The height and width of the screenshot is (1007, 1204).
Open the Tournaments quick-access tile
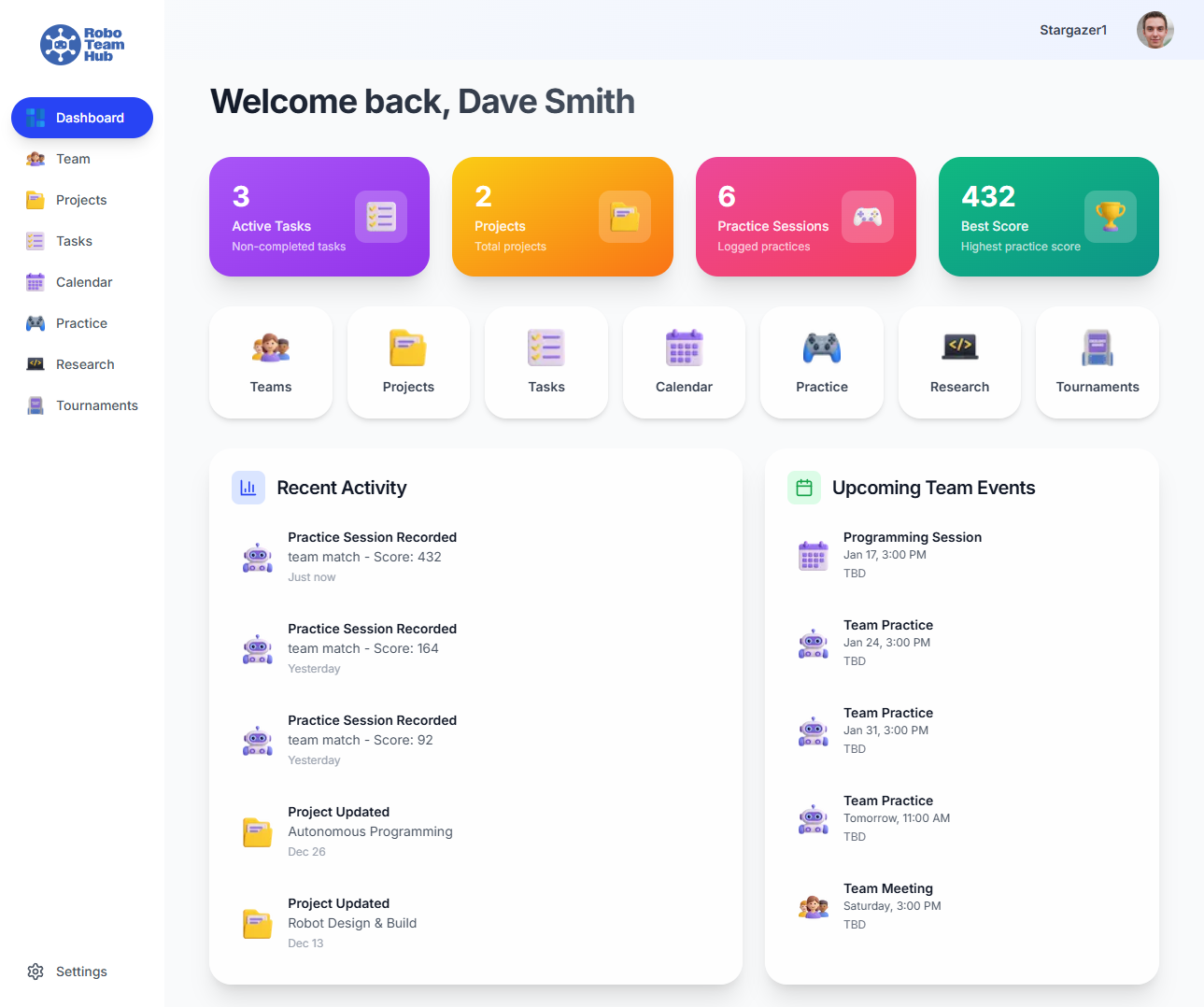coord(1097,362)
